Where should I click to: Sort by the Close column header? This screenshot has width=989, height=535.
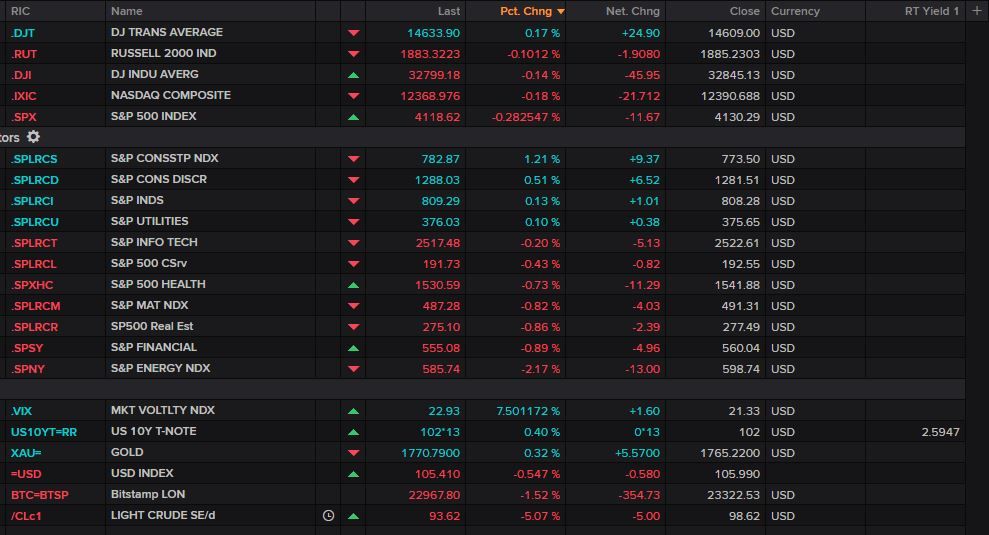(x=744, y=11)
